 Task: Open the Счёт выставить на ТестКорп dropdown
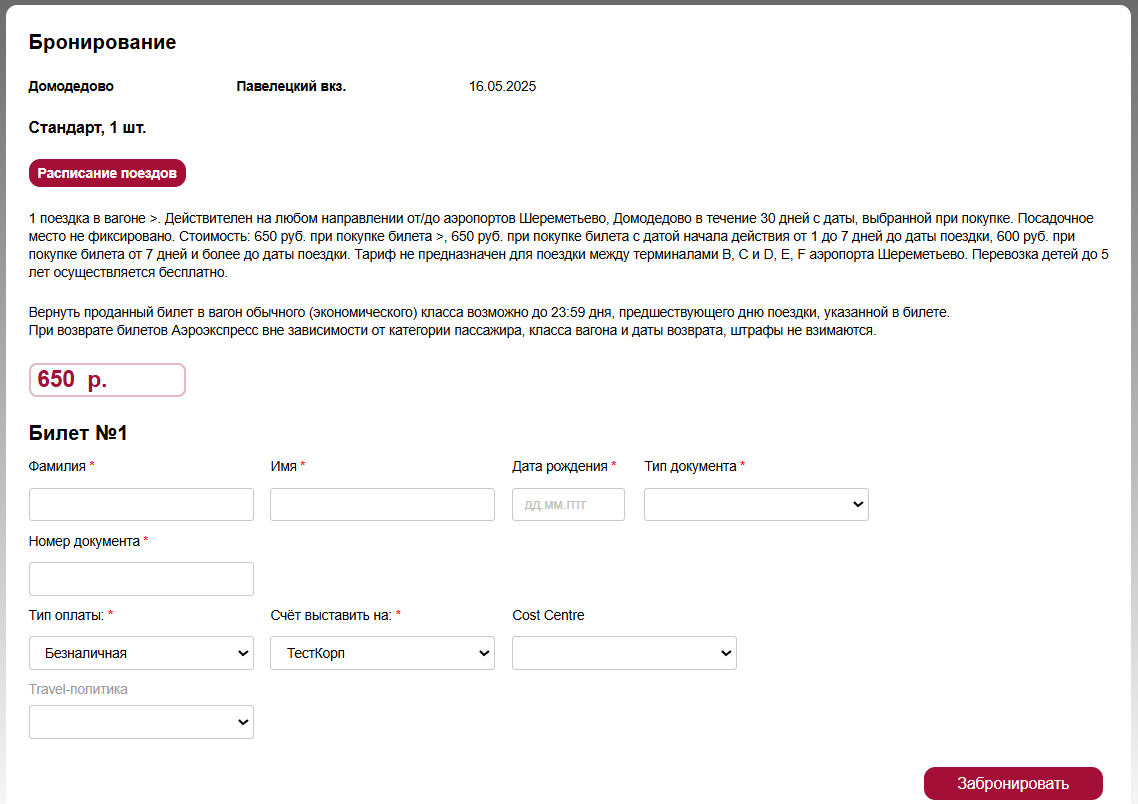click(382, 653)
